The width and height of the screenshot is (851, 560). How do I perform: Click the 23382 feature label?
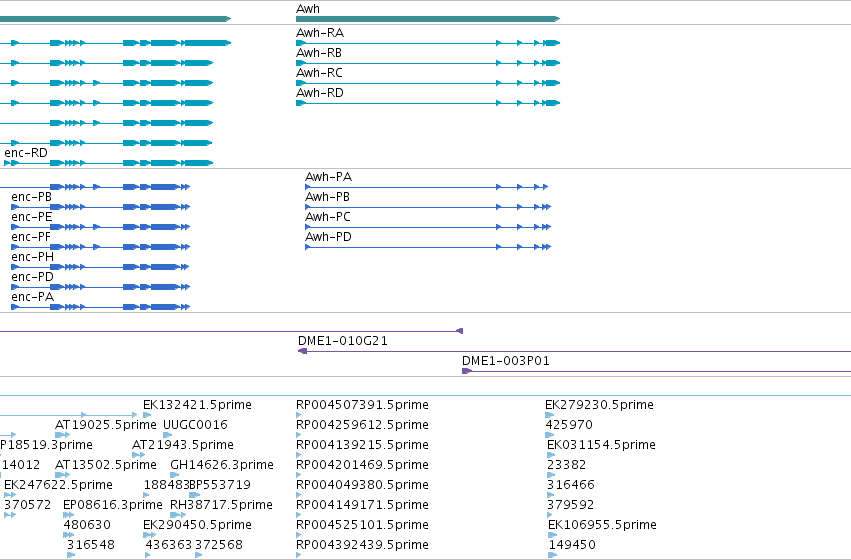(567, 465)
